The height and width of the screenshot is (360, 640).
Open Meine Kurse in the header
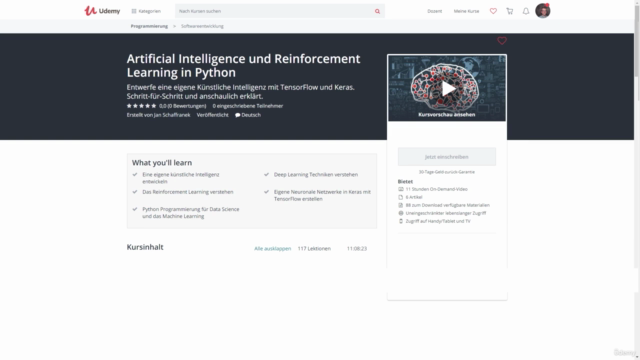tap(466, 11)
